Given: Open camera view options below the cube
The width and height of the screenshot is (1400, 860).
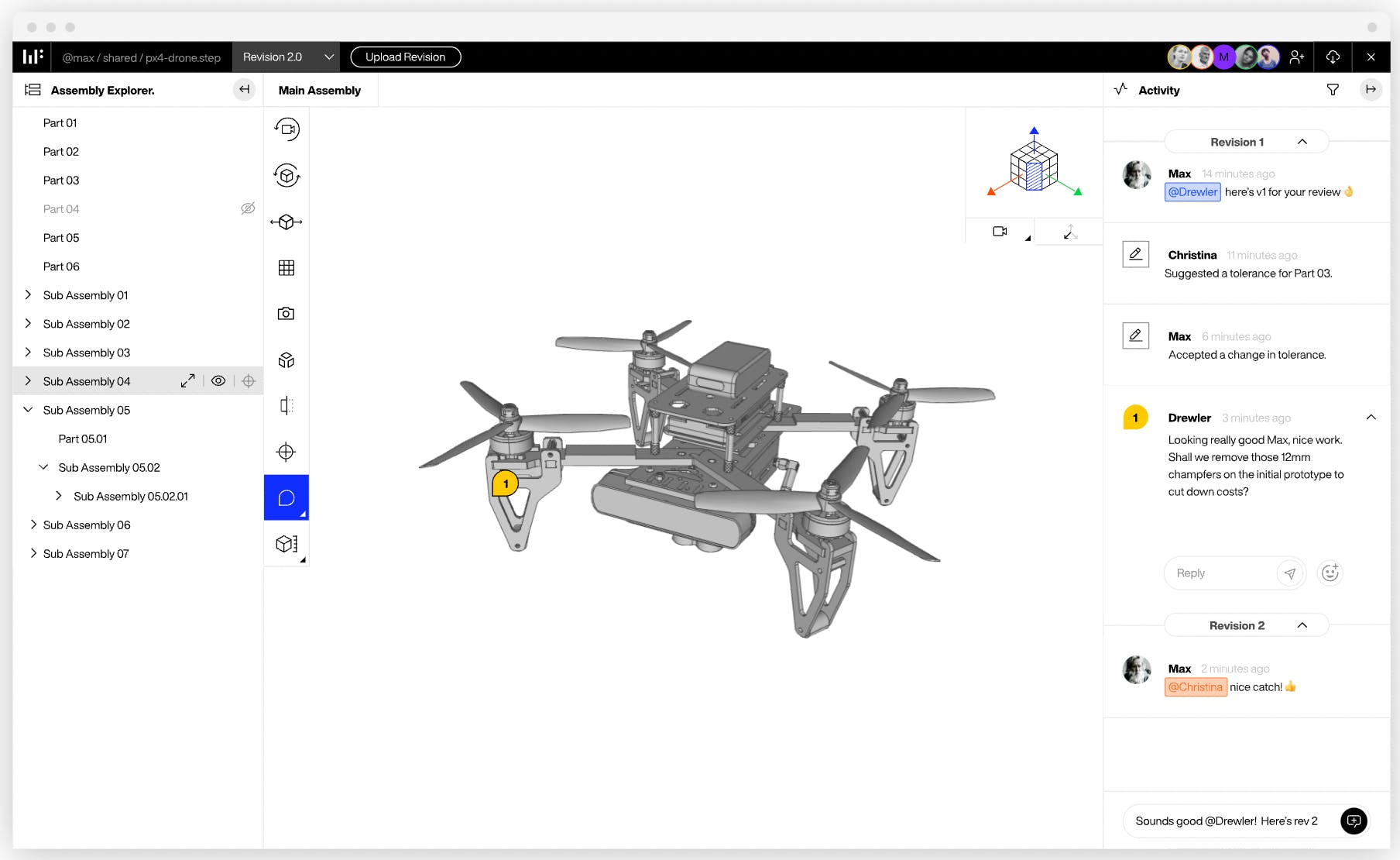Looking at the screenshot, I should 1000,232.
